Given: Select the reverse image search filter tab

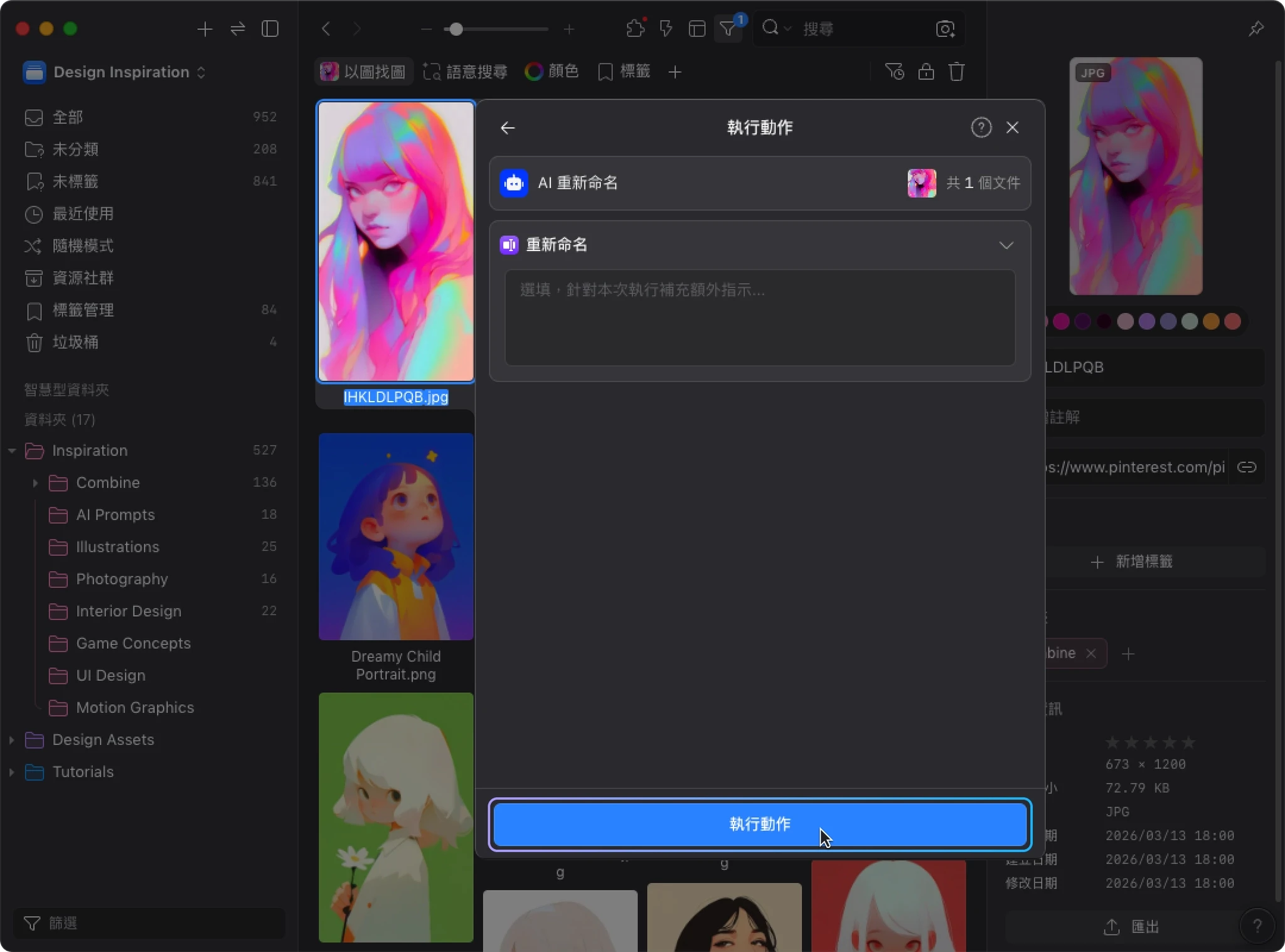Looking at the screenshot, I should (x=363, y=72).
